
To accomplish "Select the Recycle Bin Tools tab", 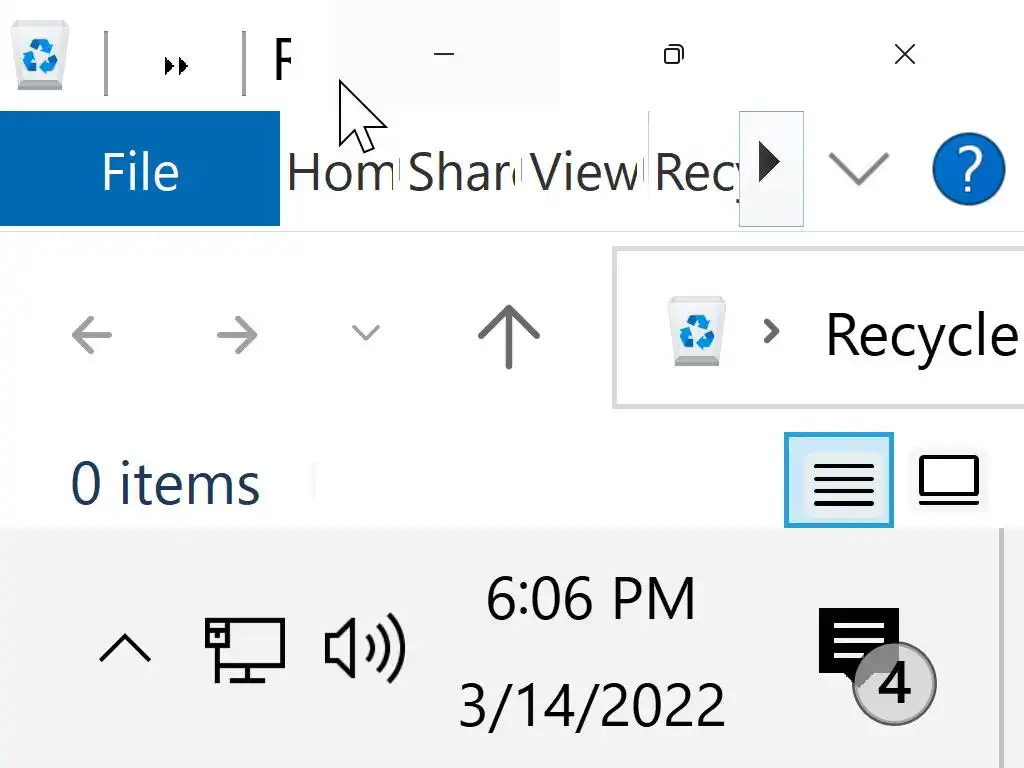I will pos(696,173).
